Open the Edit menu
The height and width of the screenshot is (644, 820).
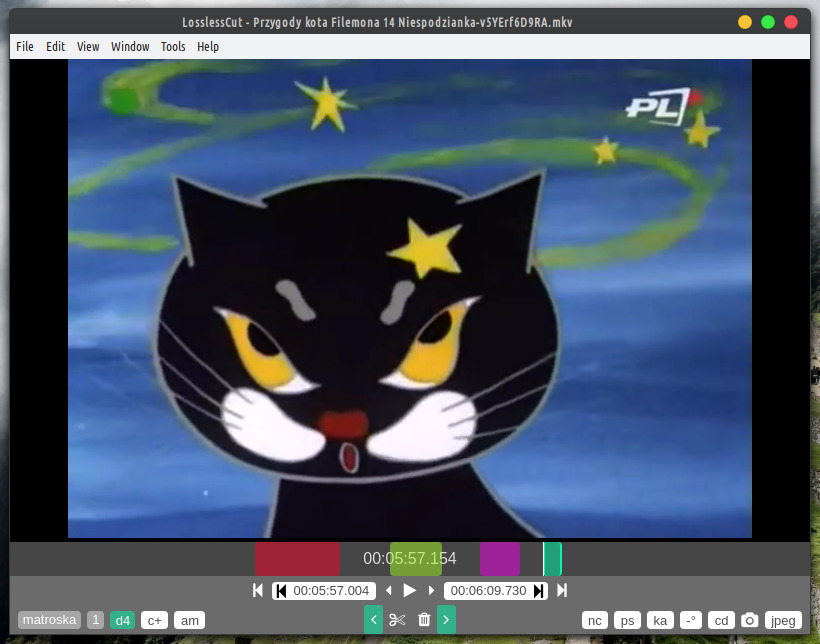pos(55,47)
